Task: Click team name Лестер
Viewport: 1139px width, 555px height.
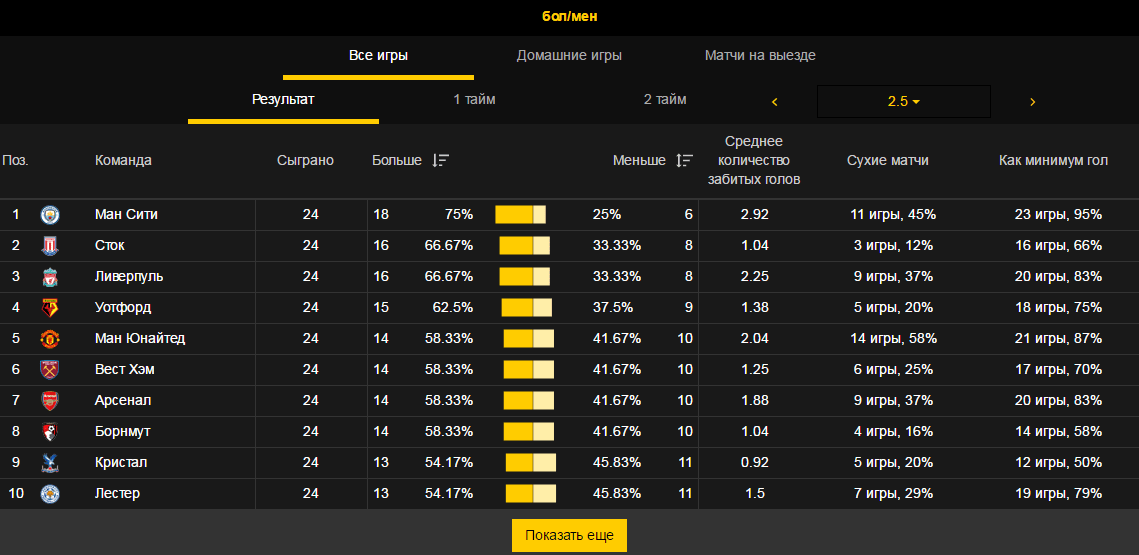Action: click(118, 494)
